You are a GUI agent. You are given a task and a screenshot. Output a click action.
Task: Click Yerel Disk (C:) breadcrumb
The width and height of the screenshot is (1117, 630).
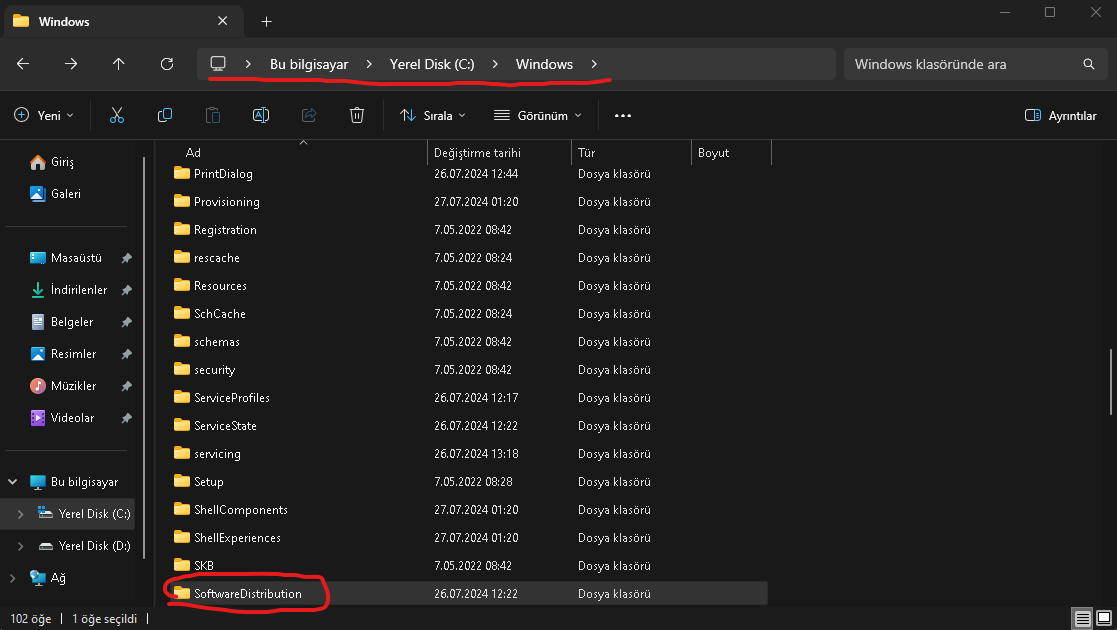[x=432, y=64]
